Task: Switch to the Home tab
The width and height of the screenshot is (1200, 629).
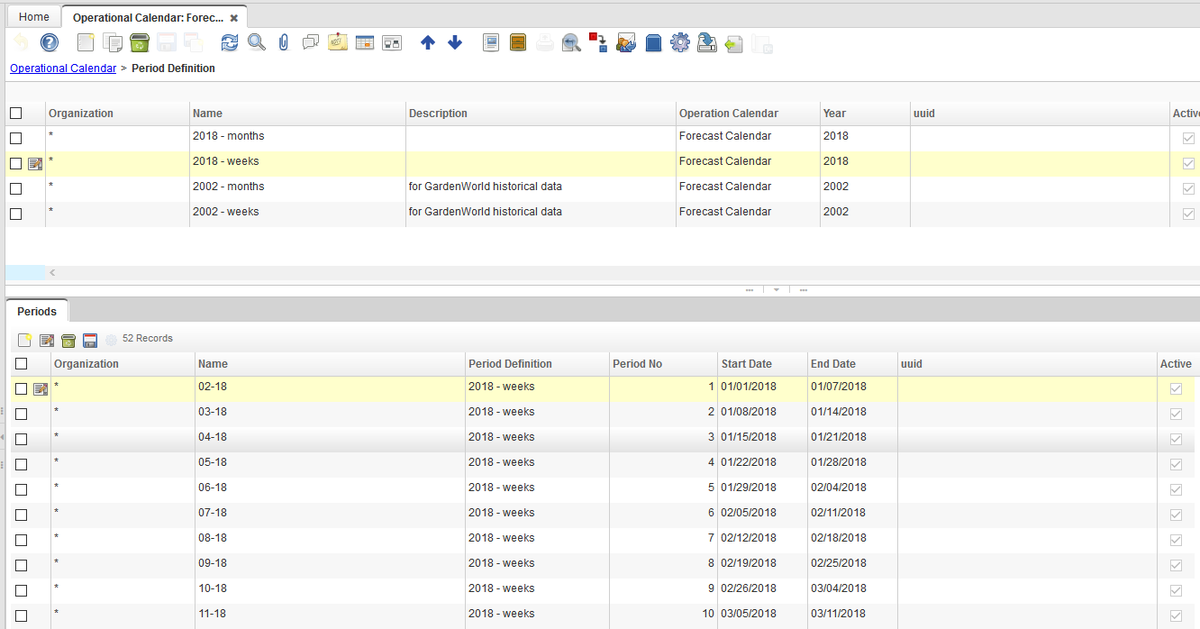Action: 34,17
